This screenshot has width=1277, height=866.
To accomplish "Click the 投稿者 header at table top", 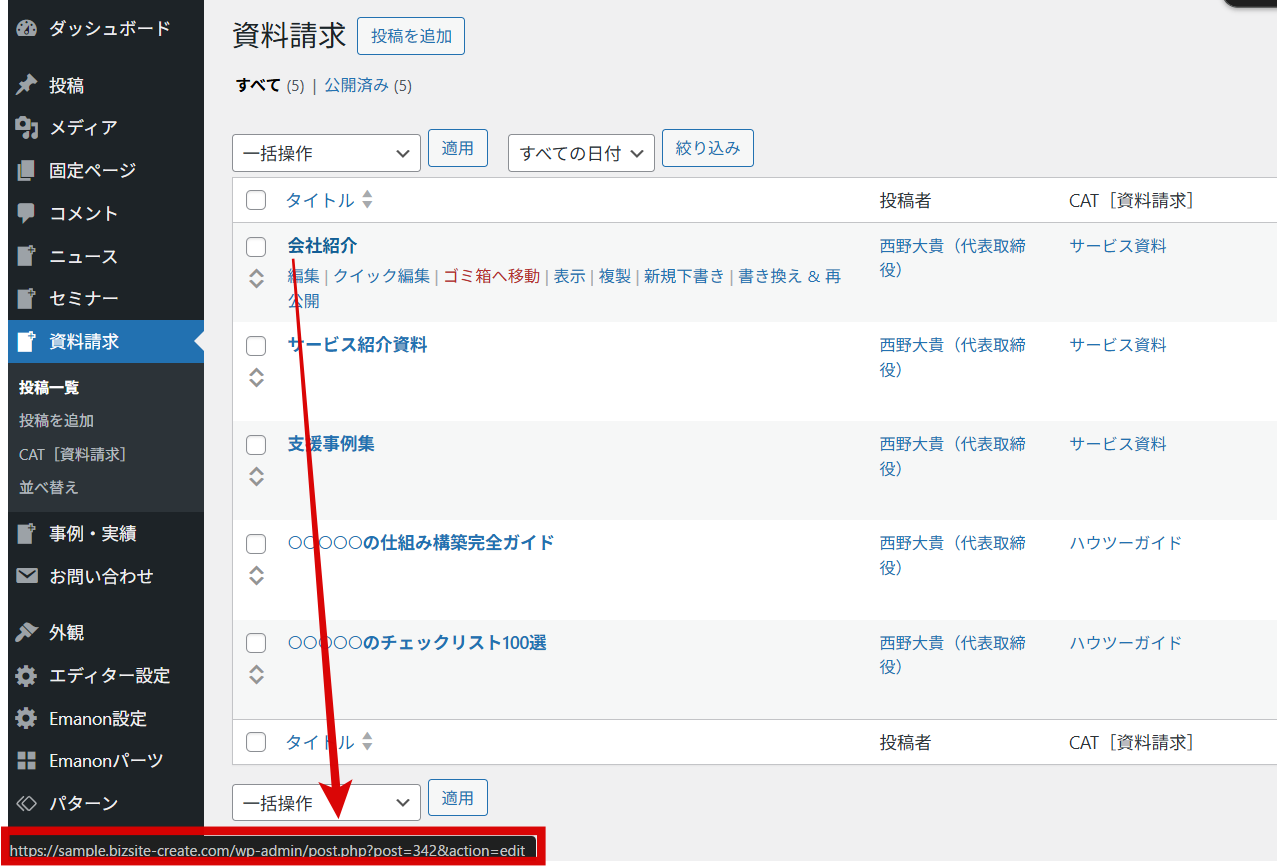I will [905, 201].
